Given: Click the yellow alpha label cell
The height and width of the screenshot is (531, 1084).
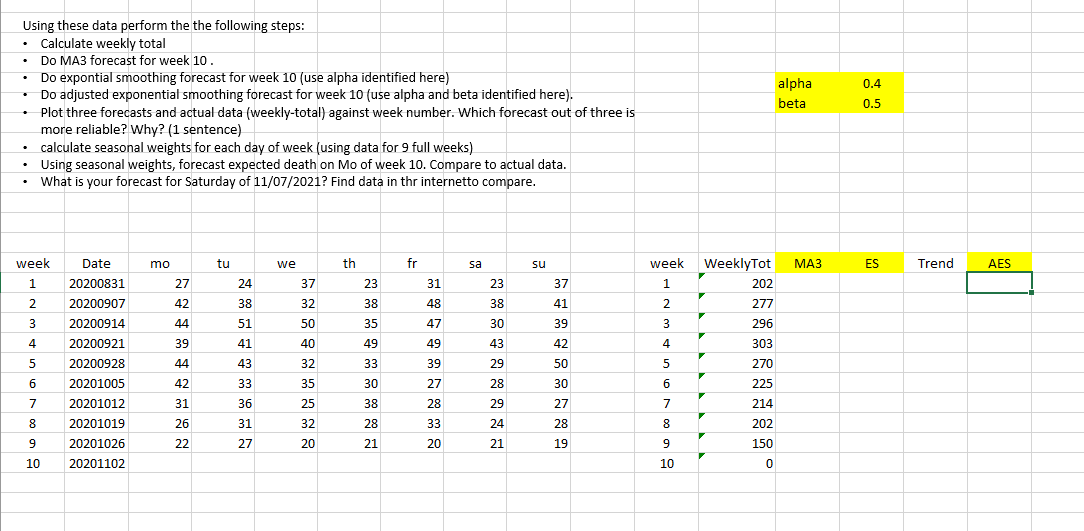Looking at the screenshot, I should [808, 83].
